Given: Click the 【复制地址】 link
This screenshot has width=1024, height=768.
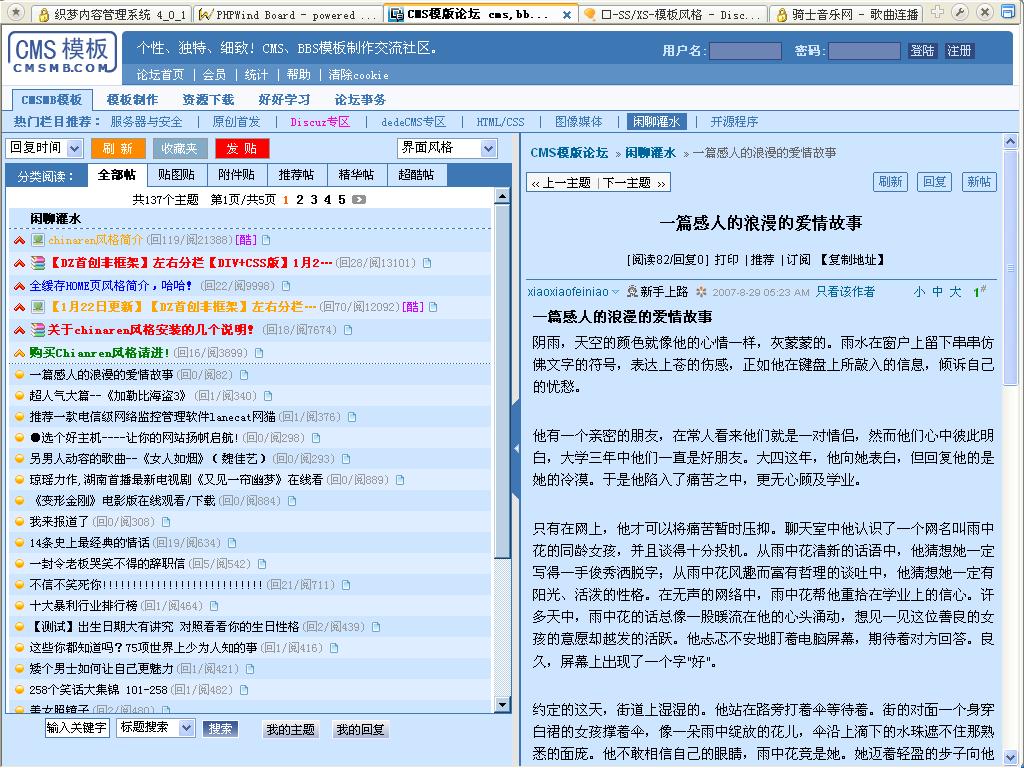Looking at the screenshot, I should [853, 260].
